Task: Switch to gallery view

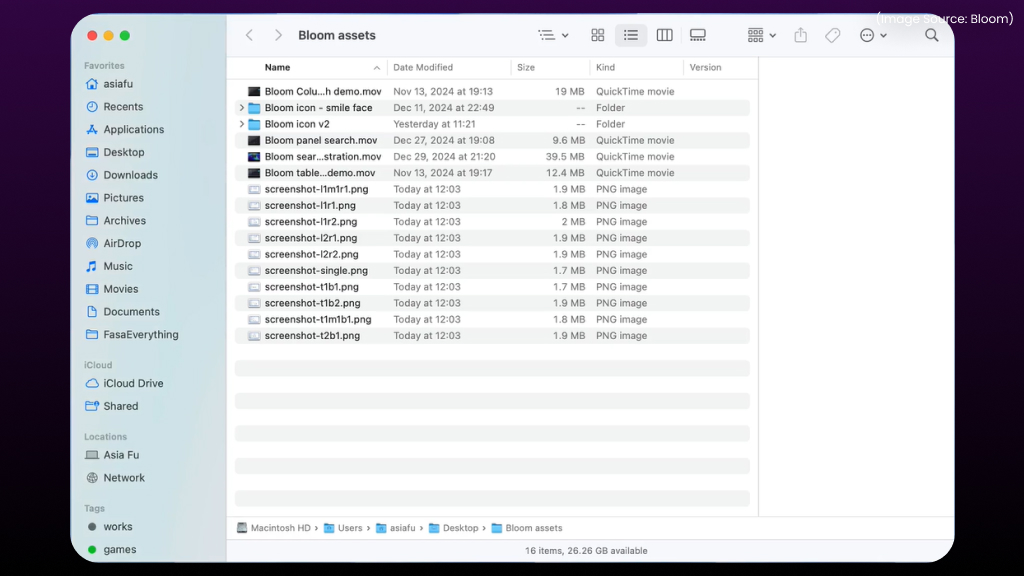Action: (697, 35)
